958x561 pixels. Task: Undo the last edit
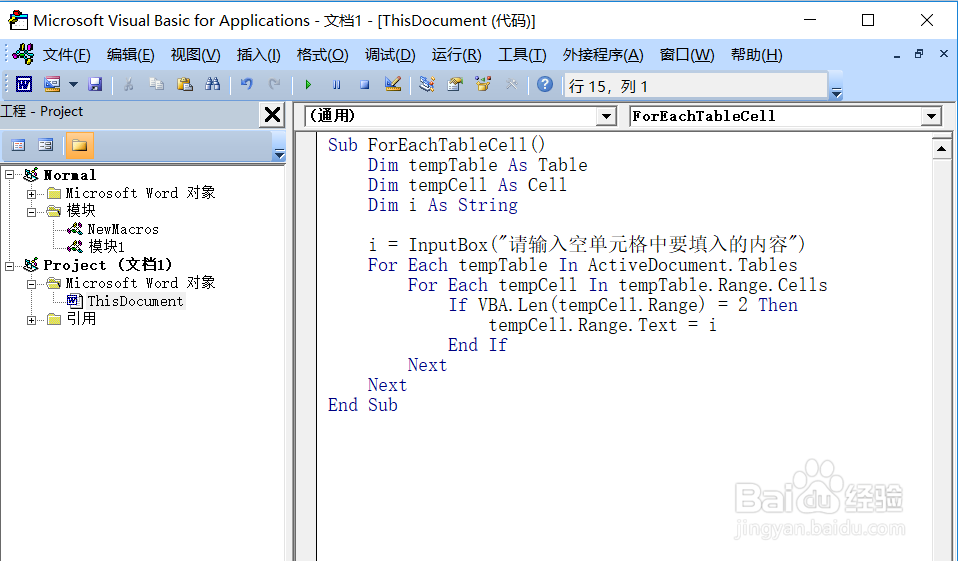246,84
